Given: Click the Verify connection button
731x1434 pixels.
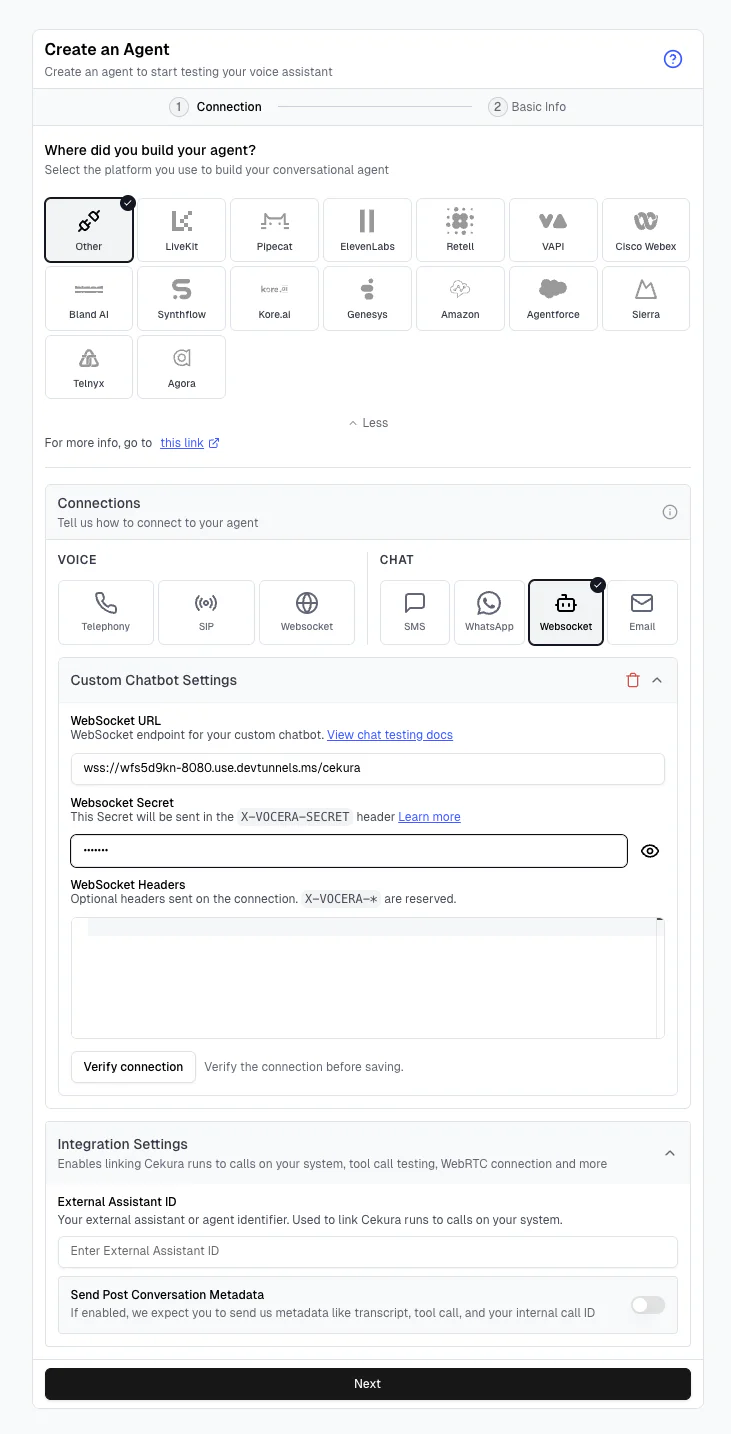Looking at the screenshot, I should (133, 1067).
